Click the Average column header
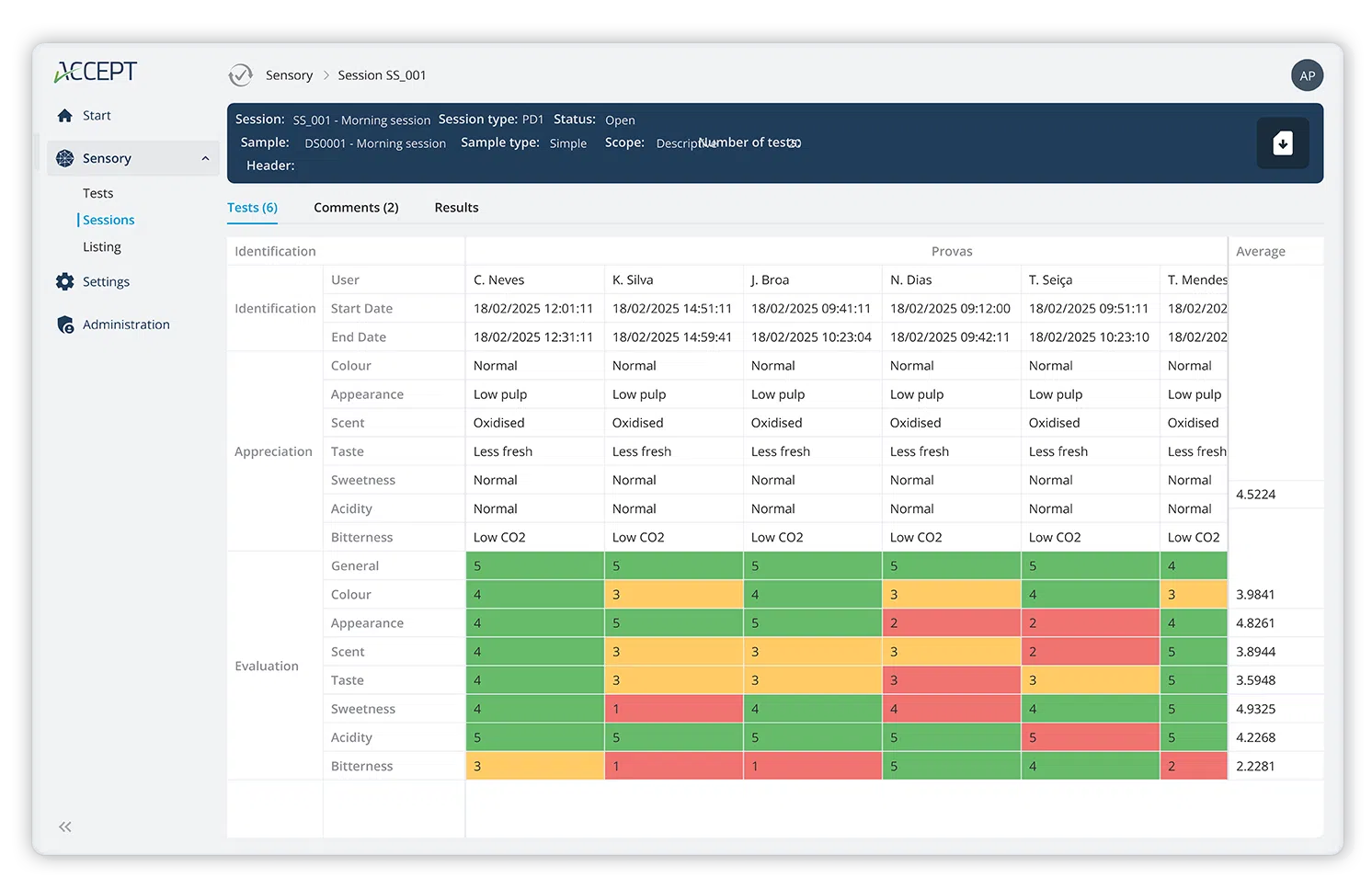This screenshot has width=1372, height=889. tap(1261, 251)
